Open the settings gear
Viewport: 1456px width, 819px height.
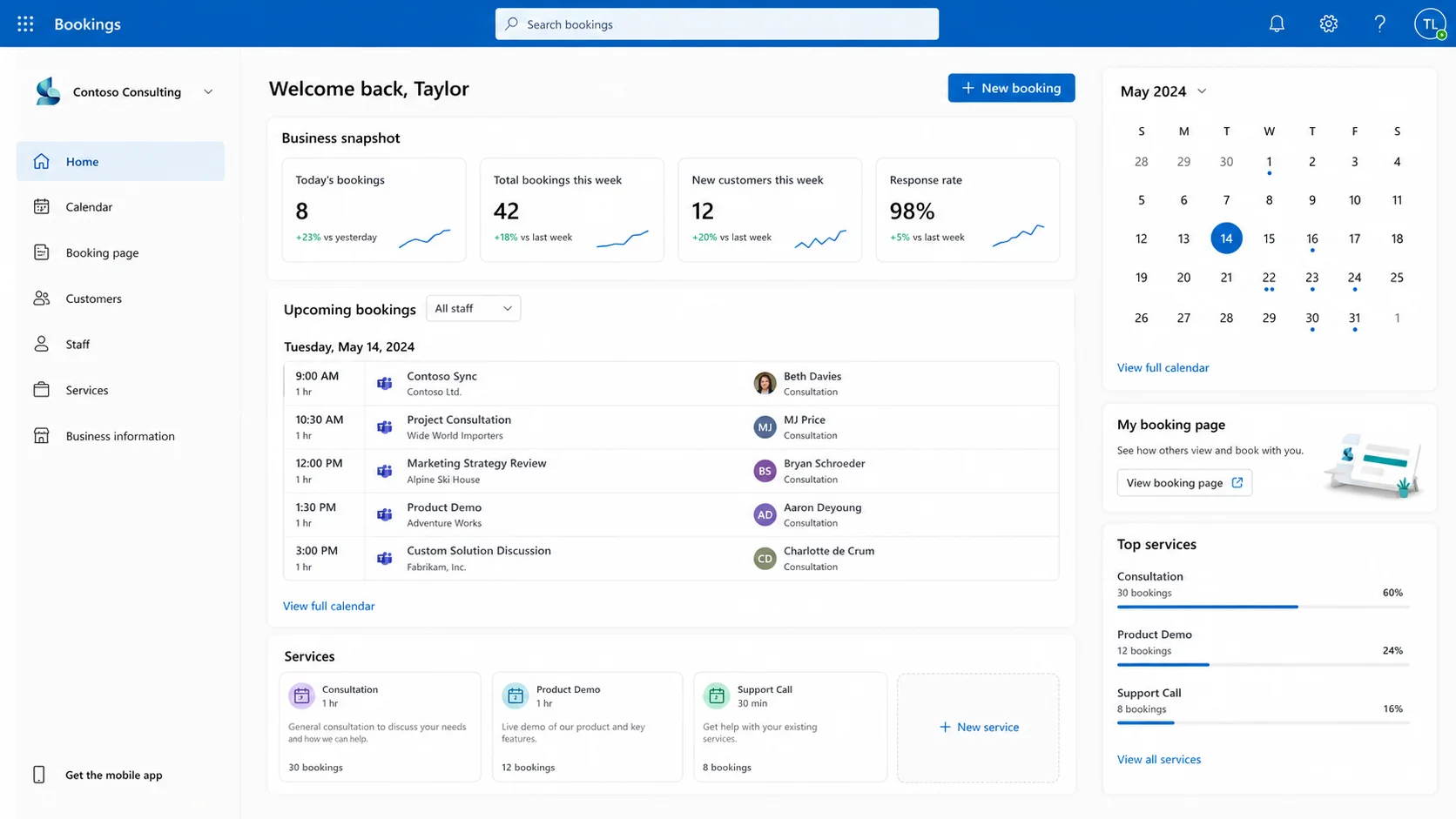click(x=1328, y=23)
